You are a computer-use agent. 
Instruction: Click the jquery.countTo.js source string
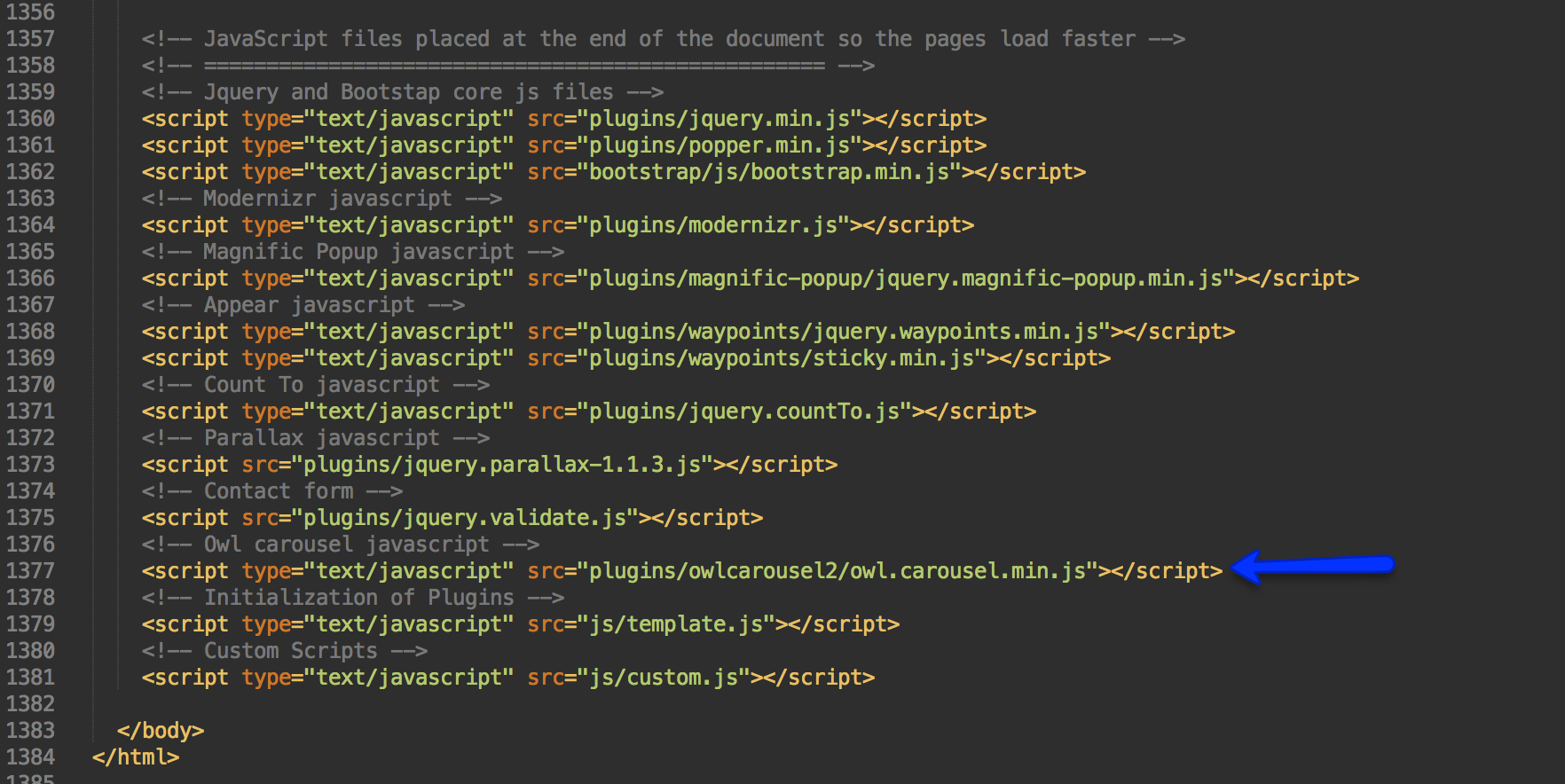pos(744,412)
